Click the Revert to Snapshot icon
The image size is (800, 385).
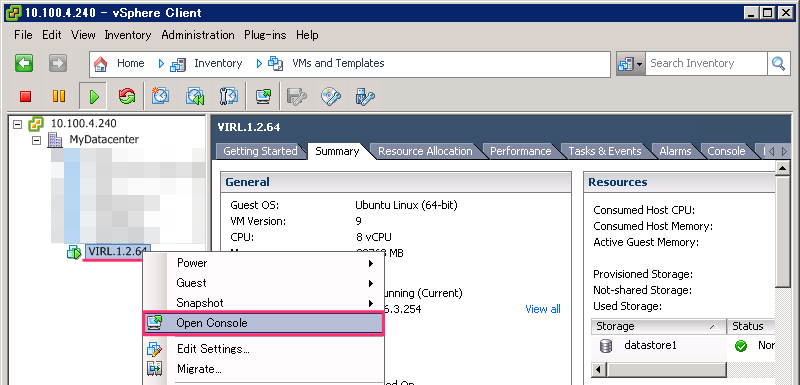(195, 95)
